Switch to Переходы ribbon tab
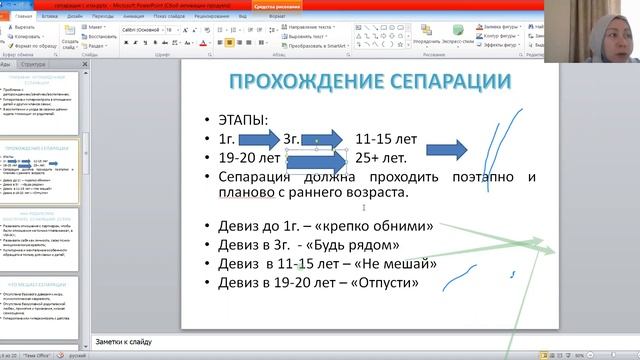The height and width of the screenshot is (360, 640). pos(102,16)
